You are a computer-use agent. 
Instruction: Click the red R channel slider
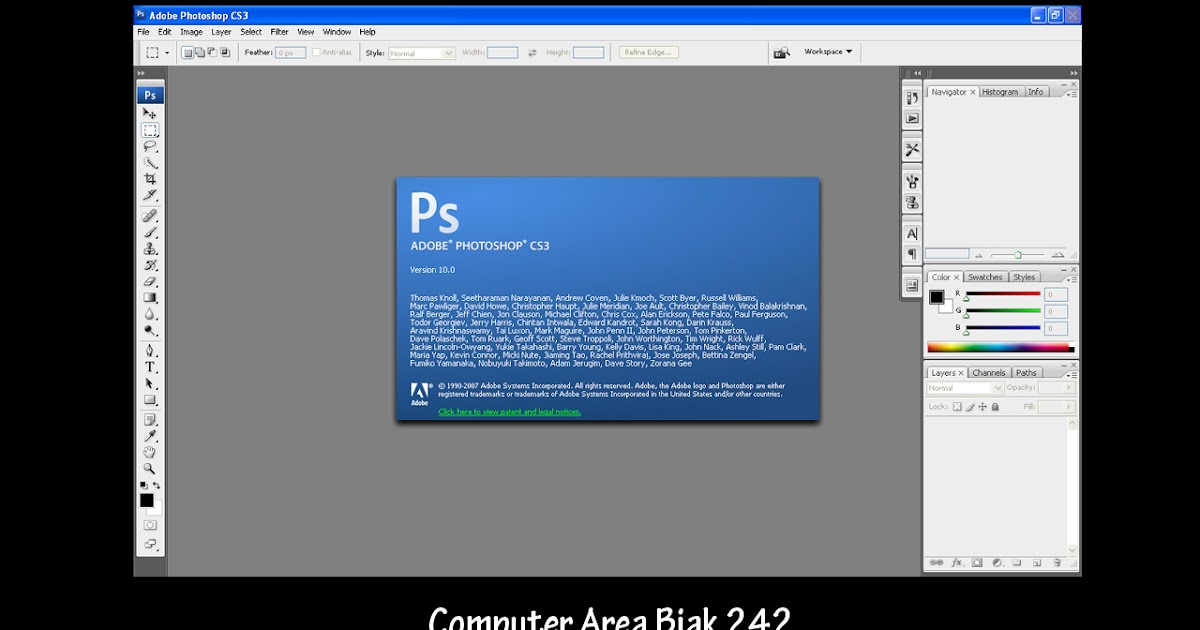(x=1002, y=294)
